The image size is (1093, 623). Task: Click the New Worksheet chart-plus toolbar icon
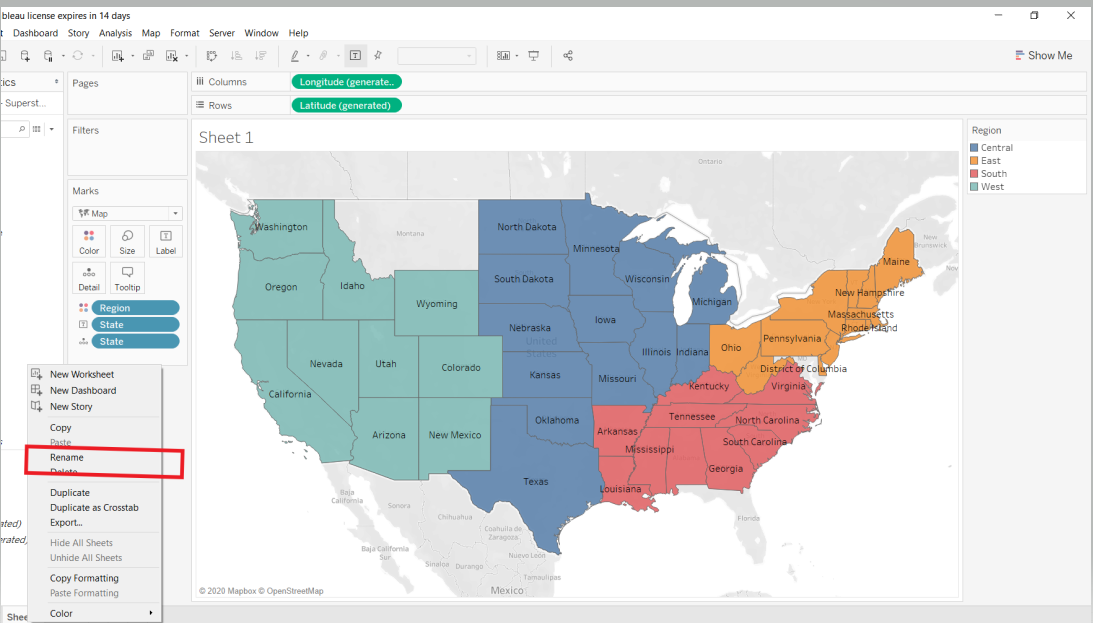[118, 56]
